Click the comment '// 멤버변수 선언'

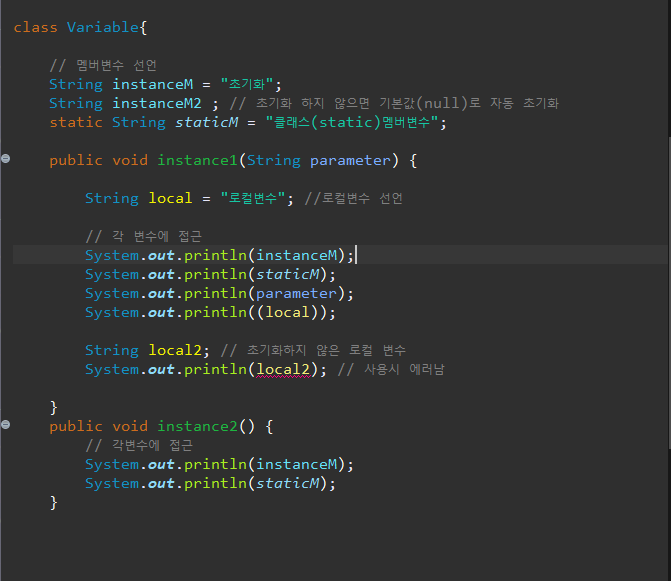click(103, 65)
